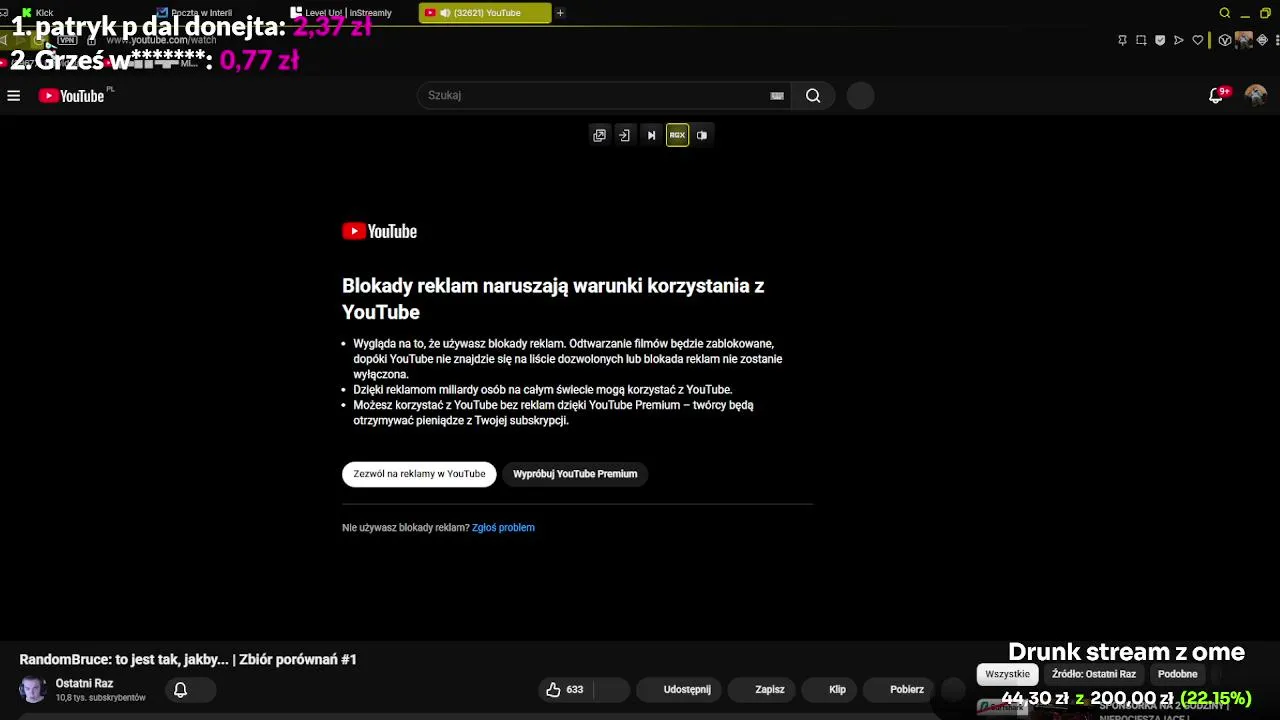Click Wypróbuj YouTube Premium button

coord(575,474)
